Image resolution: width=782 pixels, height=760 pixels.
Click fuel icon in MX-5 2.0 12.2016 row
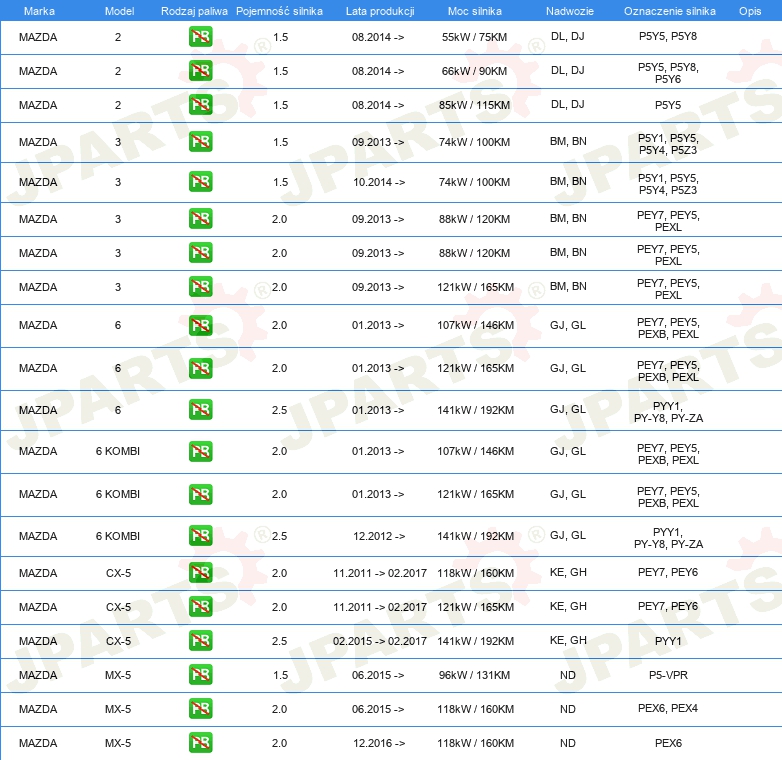coord(200,743)
